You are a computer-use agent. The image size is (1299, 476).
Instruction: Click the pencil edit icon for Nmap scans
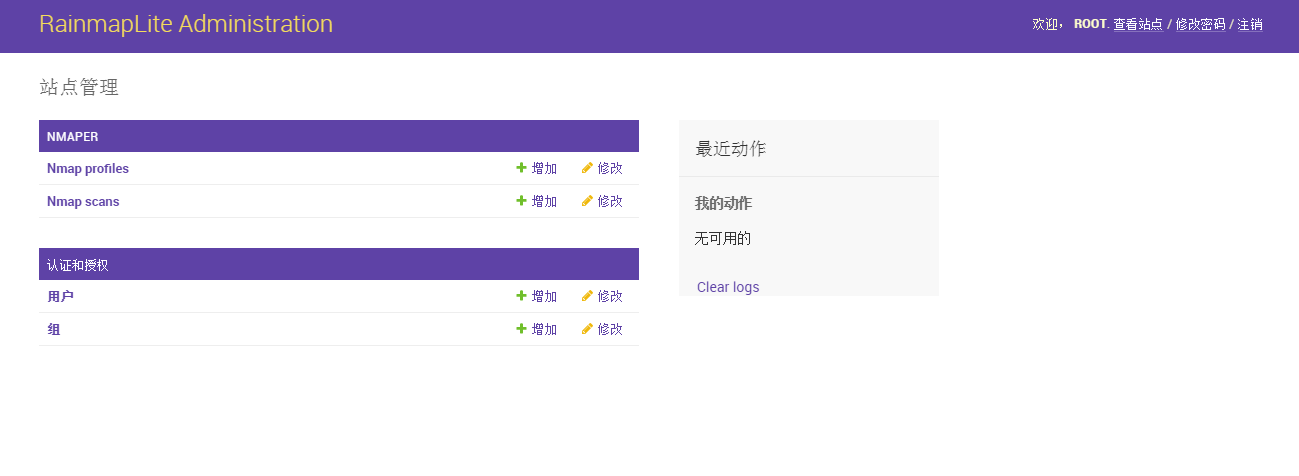coord(587,201)
